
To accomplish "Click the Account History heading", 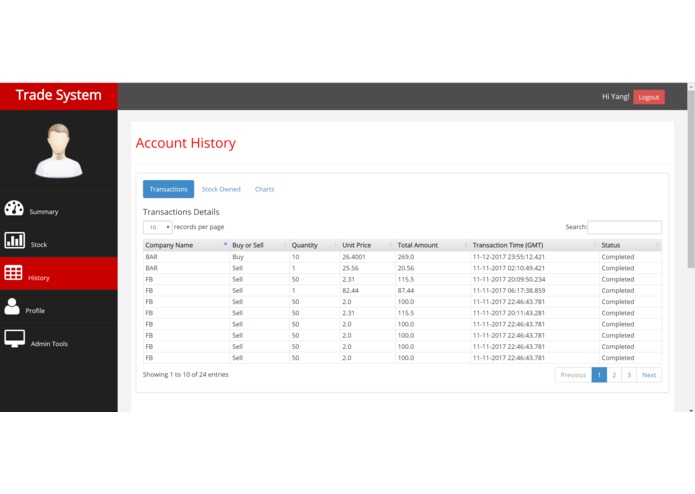I will (x=186, y=143).
